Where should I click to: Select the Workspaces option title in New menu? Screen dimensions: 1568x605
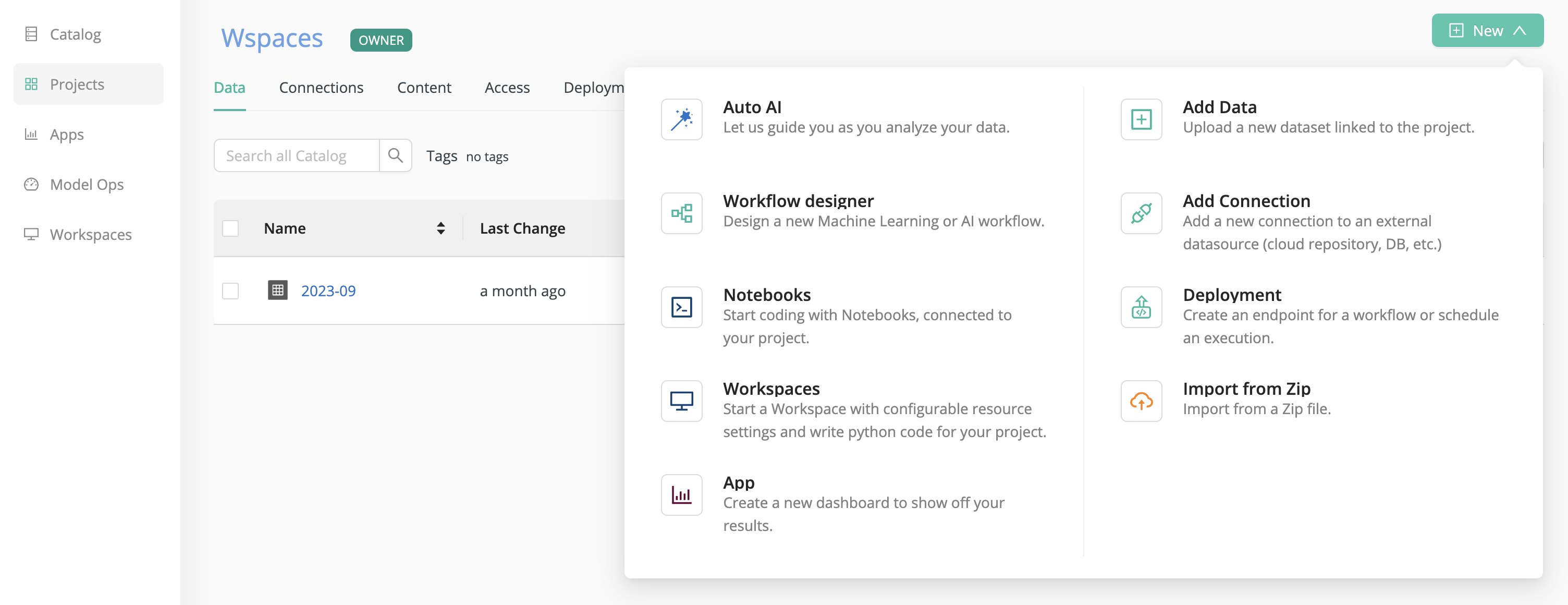pyautogui.click(x=771, y=389)
